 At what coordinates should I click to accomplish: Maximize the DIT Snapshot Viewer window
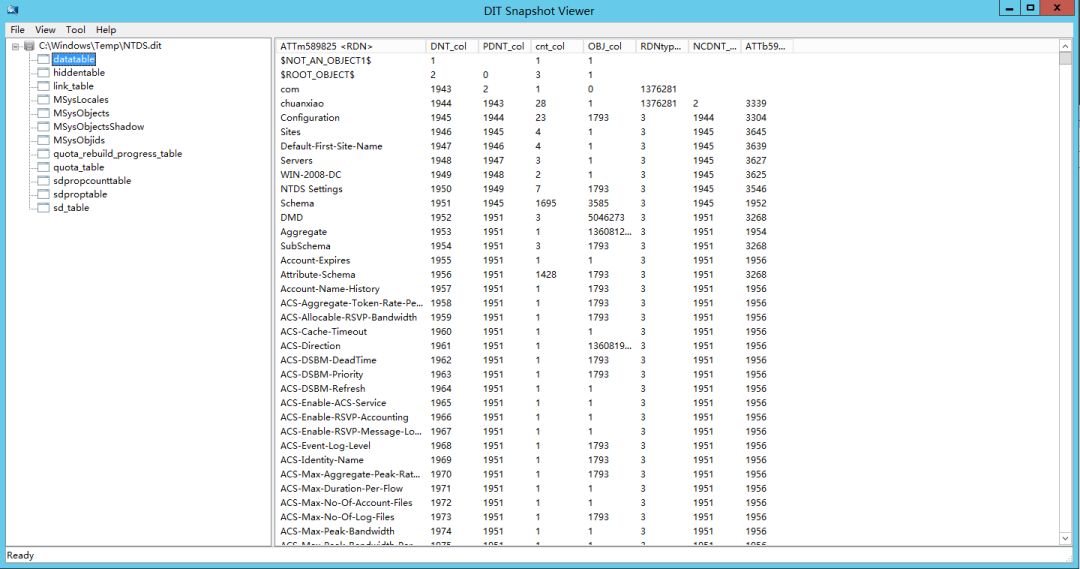[1030, 8]
